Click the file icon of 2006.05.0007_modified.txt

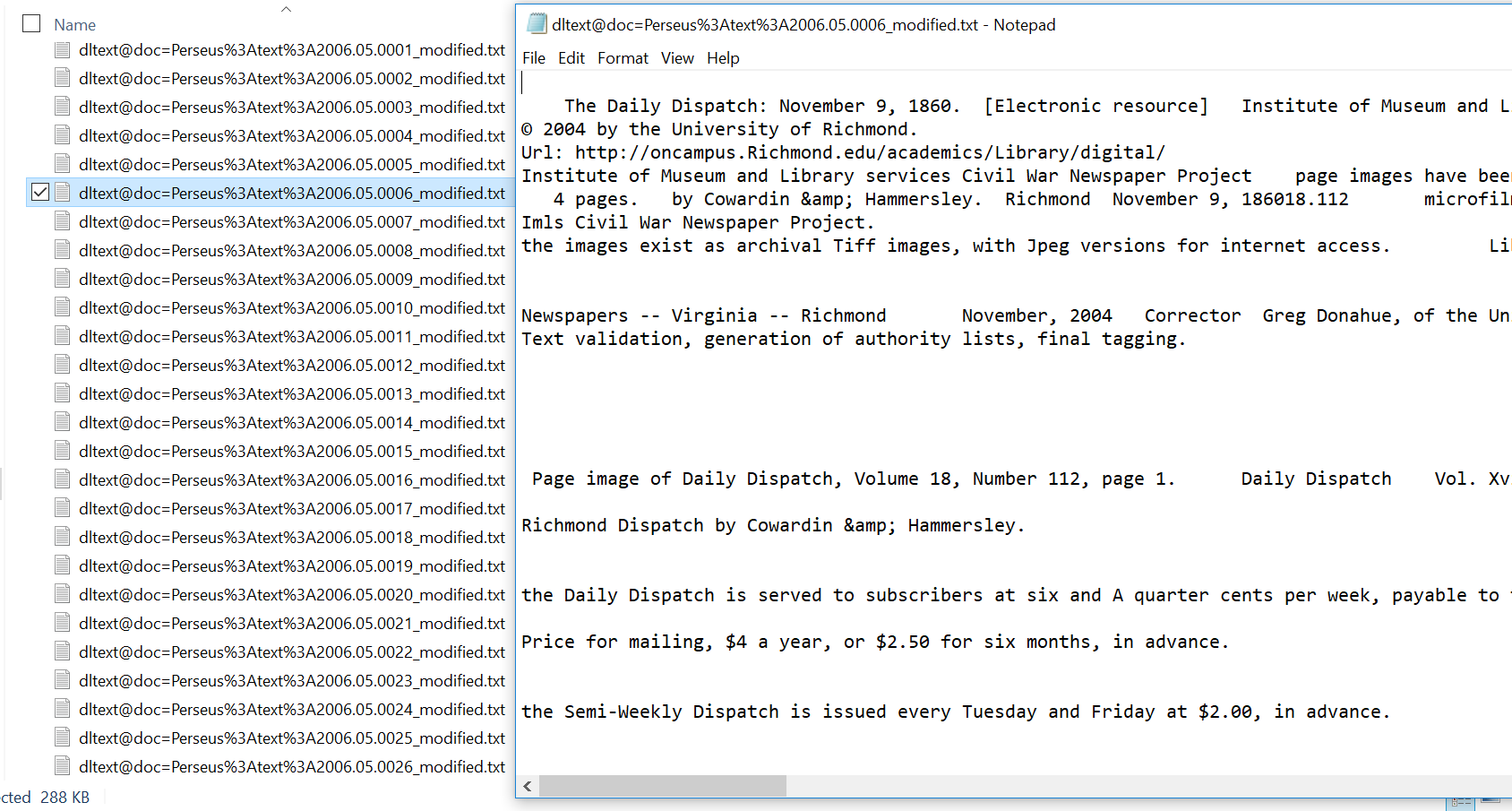[62, 221]
